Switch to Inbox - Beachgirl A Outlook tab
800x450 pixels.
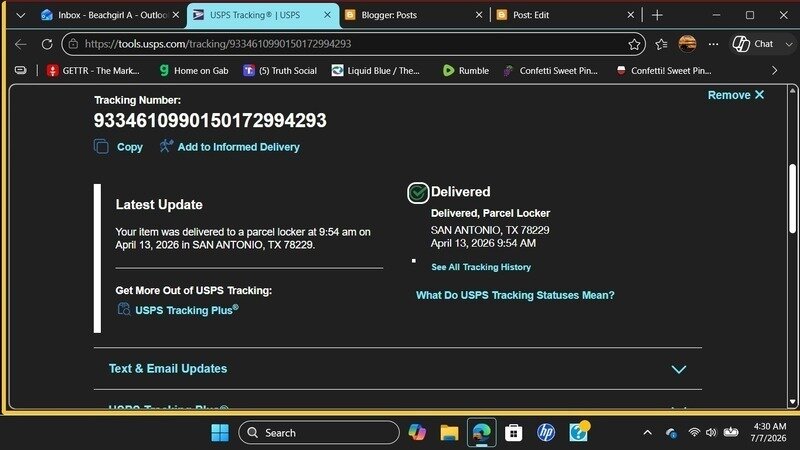[104, 15]
